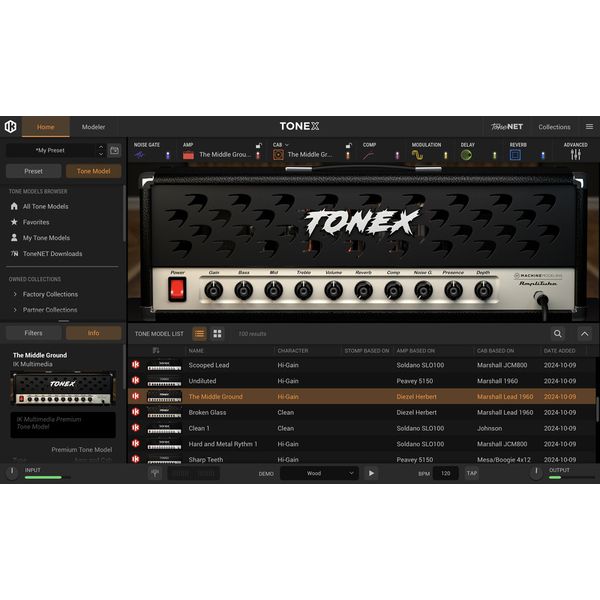Open the Noise Gate wave icon
This screenshot has height=600, width=600.
click(x=139, y=155)
